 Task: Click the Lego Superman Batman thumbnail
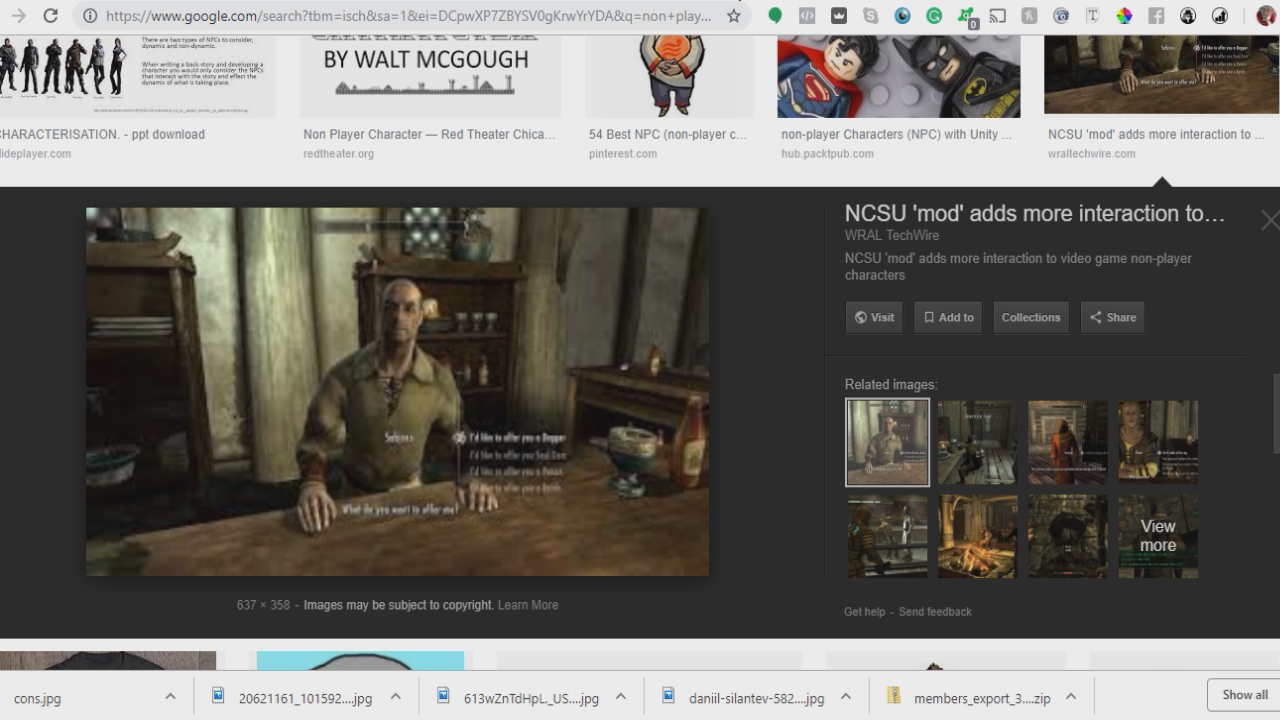point(899,76)
